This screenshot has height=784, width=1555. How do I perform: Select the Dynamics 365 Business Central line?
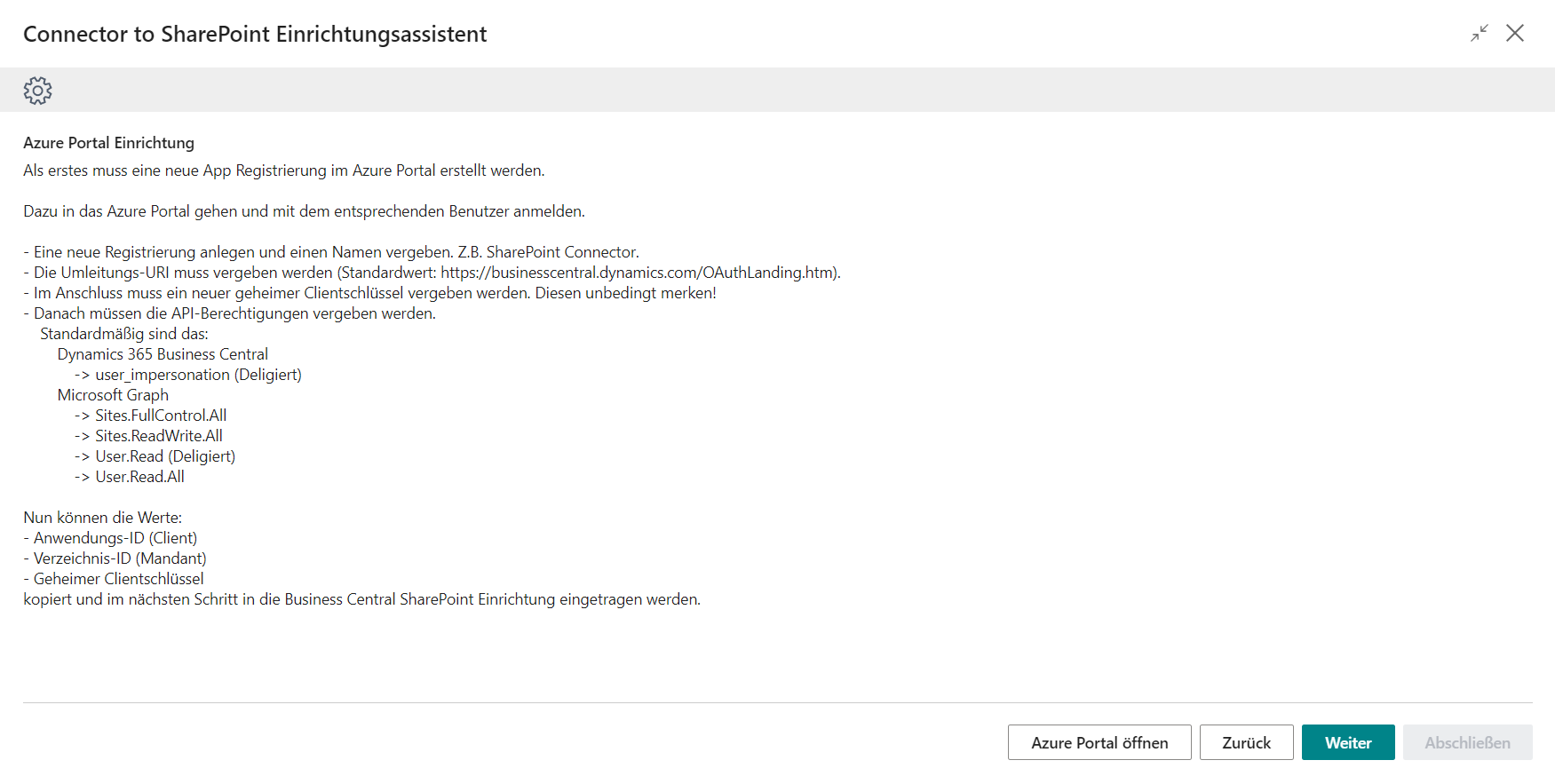tap(163, 353)
